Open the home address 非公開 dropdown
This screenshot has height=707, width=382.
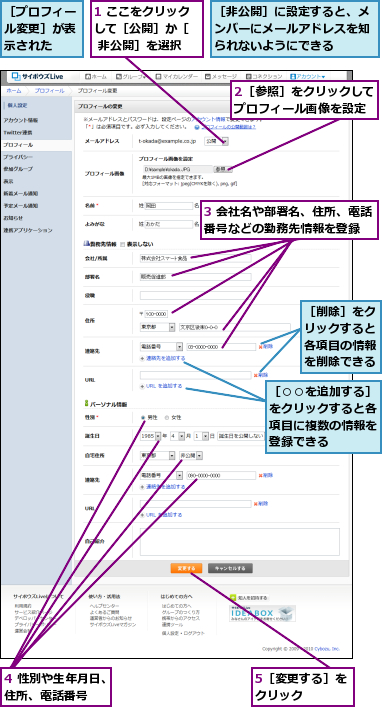(191, 455)
